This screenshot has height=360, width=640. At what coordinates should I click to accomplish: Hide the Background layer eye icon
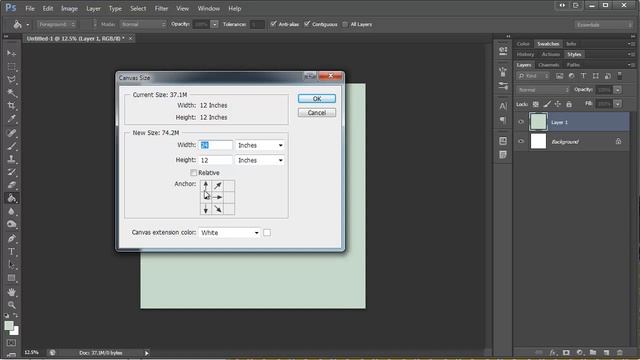[521, 141]
